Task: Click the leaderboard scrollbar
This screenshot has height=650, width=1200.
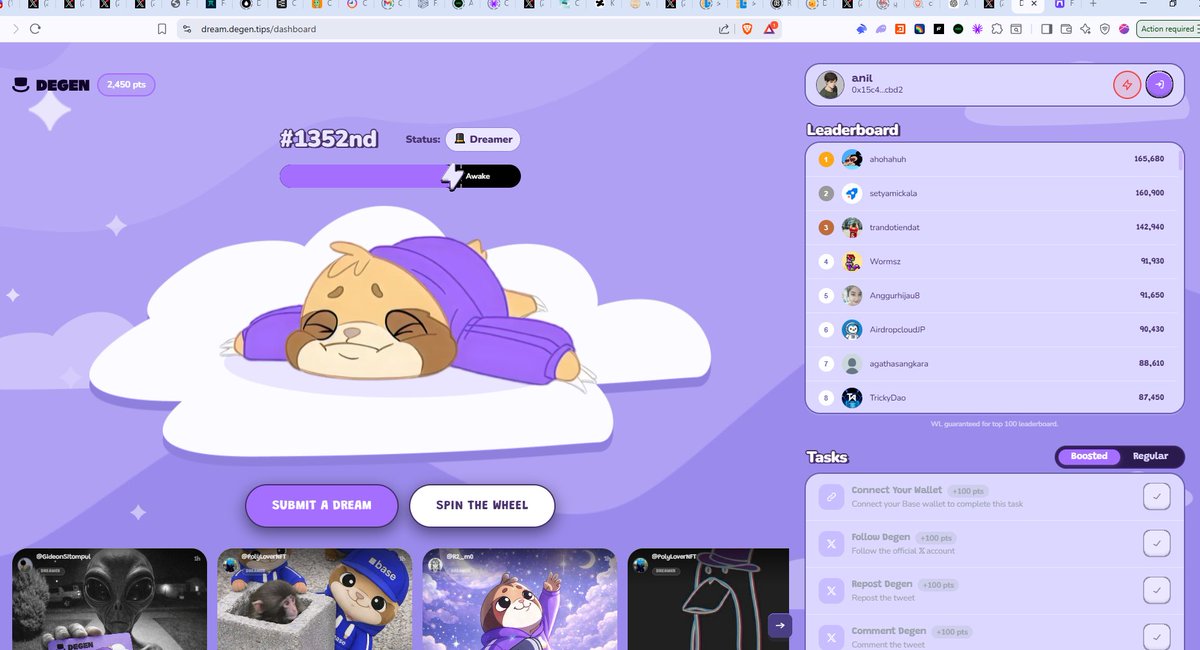Action: pyautogui.click(x=1180, y=159)
